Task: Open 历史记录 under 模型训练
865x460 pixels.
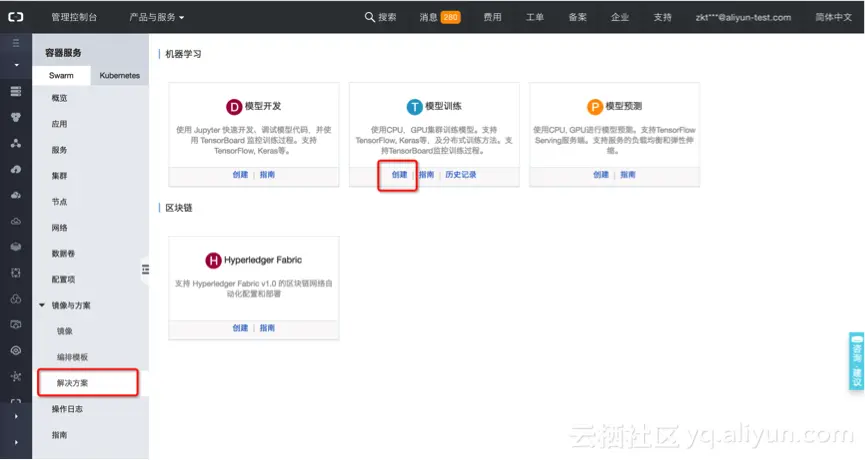Action: (x=461, y=175)
